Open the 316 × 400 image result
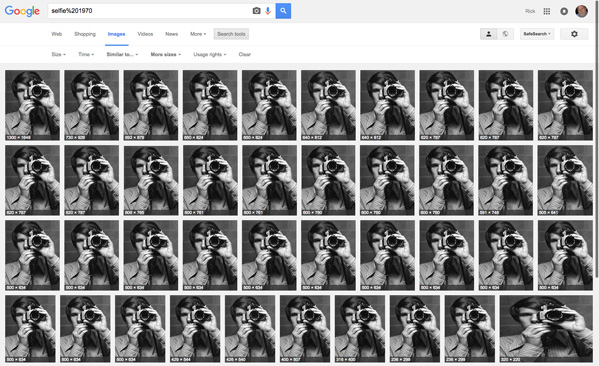 click(360, 329)
